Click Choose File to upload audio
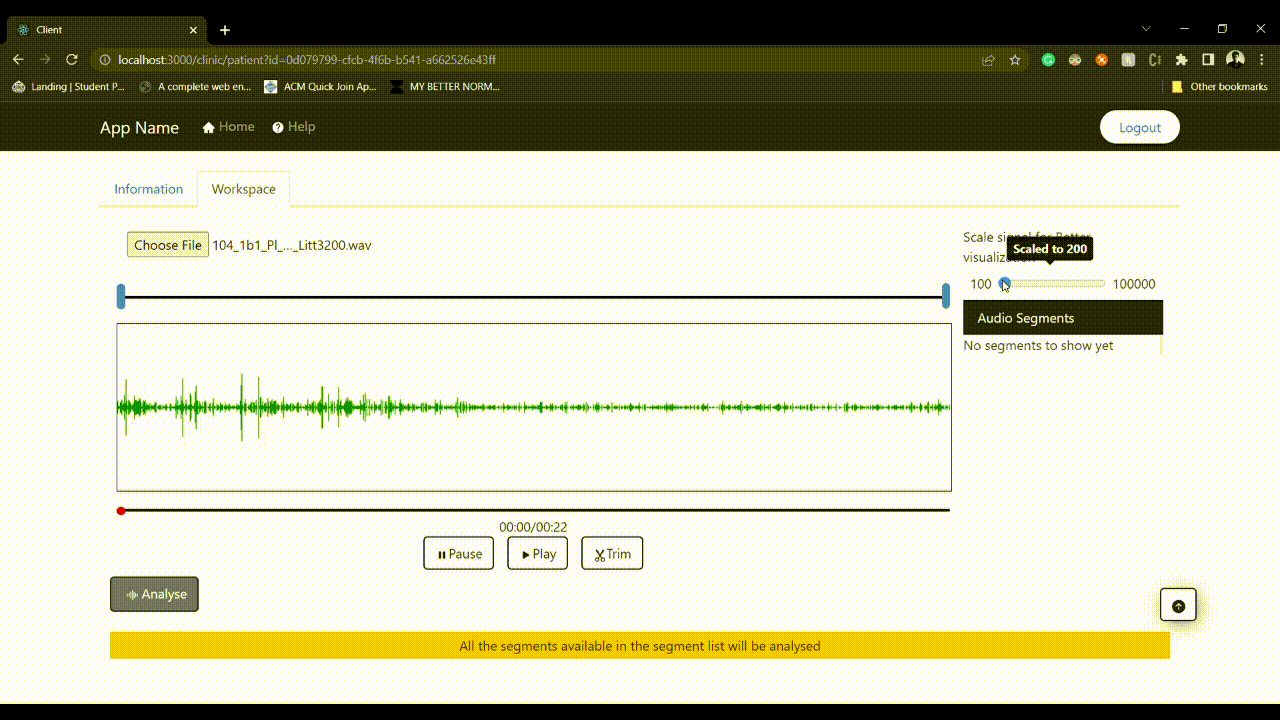1280x720 pixels. pos(167,245)
